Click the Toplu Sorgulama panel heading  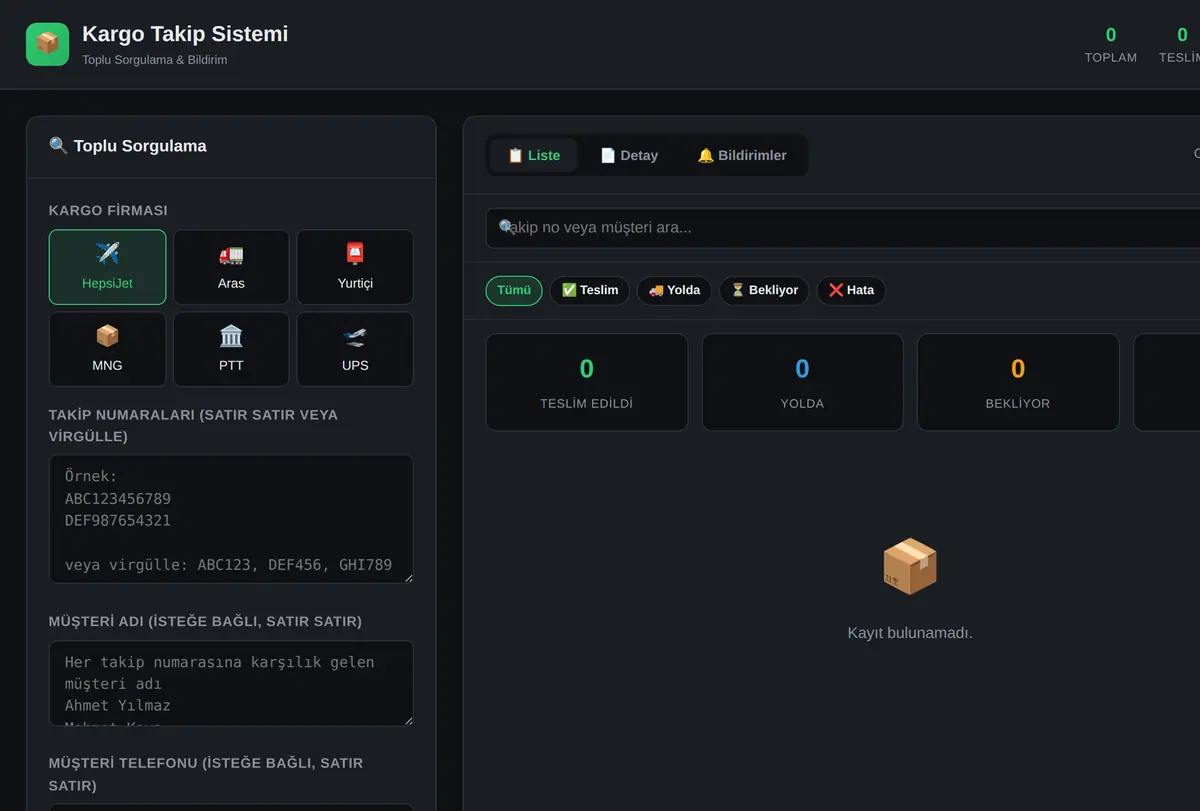pos(128,146)
